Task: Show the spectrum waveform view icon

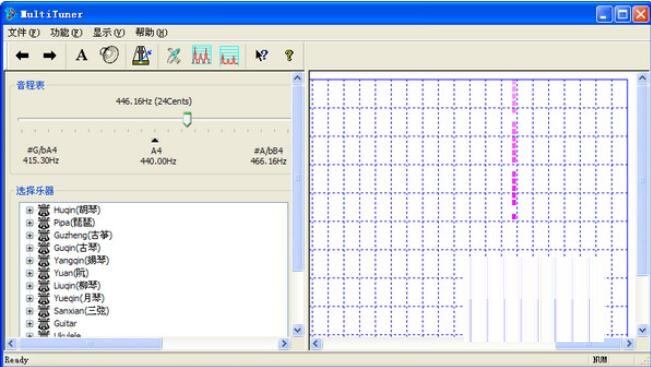Action: 202,55
